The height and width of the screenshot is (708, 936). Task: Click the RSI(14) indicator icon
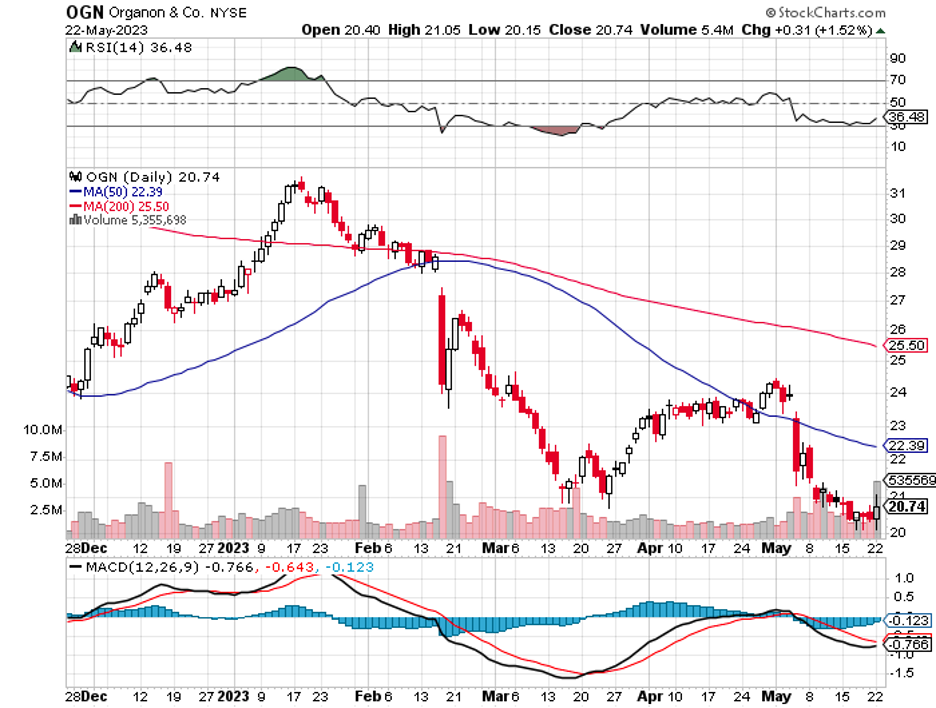click(75, 47)
